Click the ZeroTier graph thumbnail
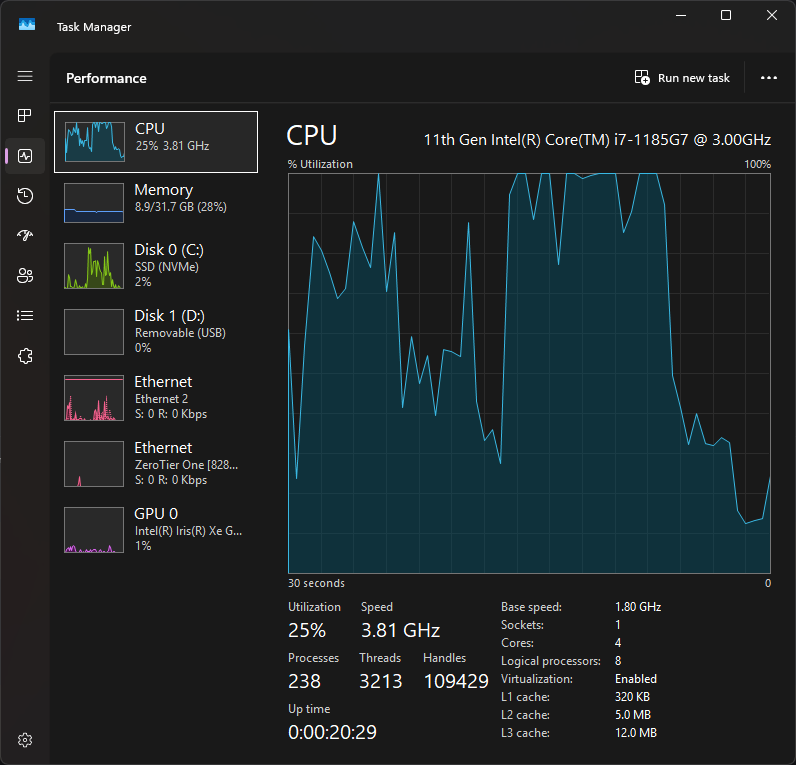Viewport: 796px width, 765px height. point(94,463)
